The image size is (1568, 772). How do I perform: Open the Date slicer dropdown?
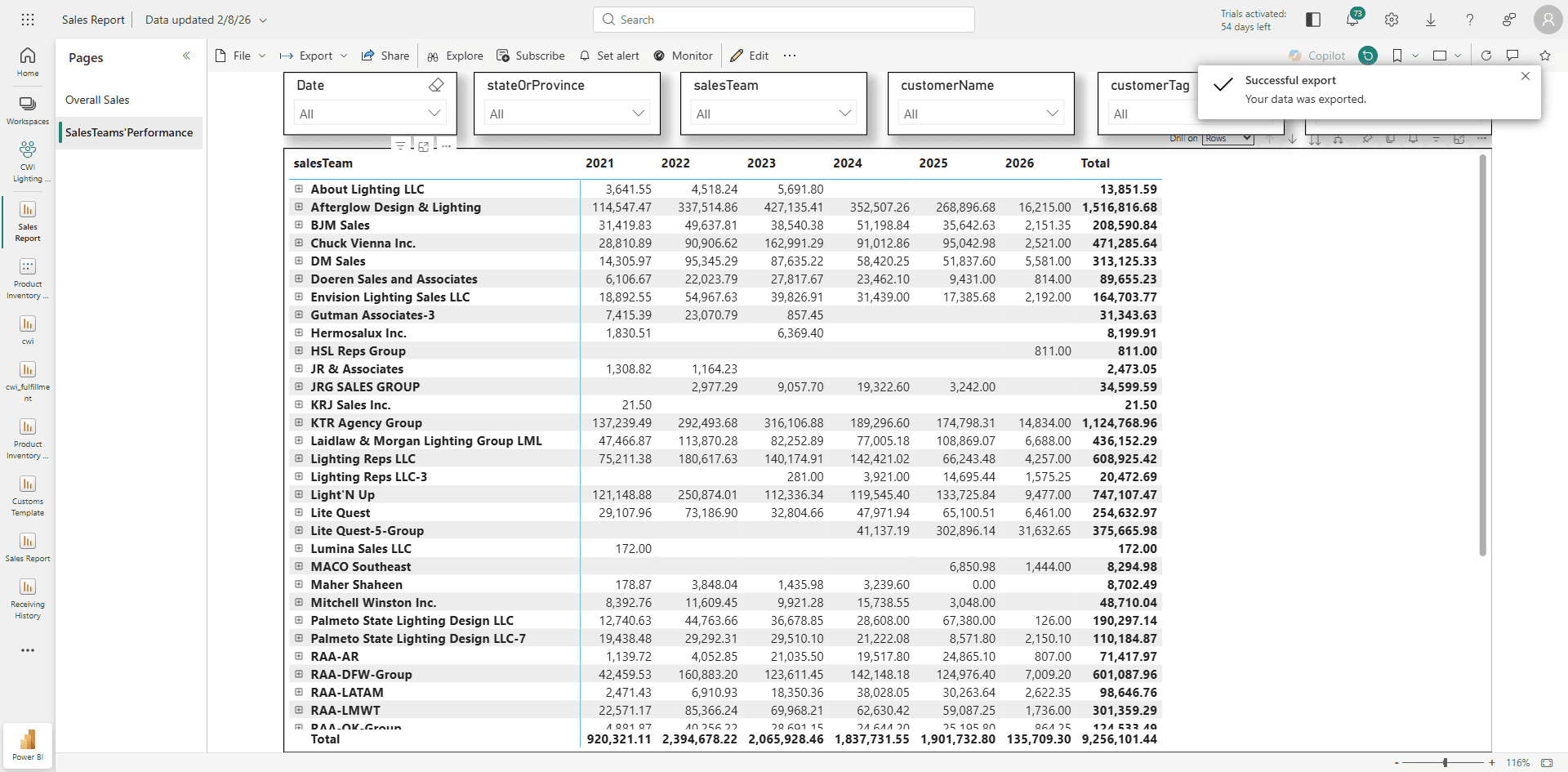pyautogui.click(x=370, y=114)
